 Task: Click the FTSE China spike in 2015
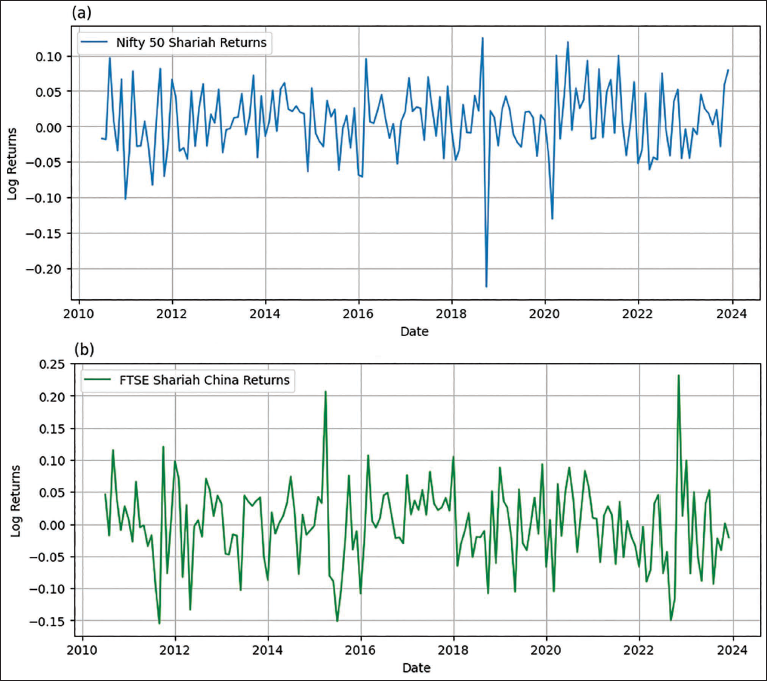[326, 391]
